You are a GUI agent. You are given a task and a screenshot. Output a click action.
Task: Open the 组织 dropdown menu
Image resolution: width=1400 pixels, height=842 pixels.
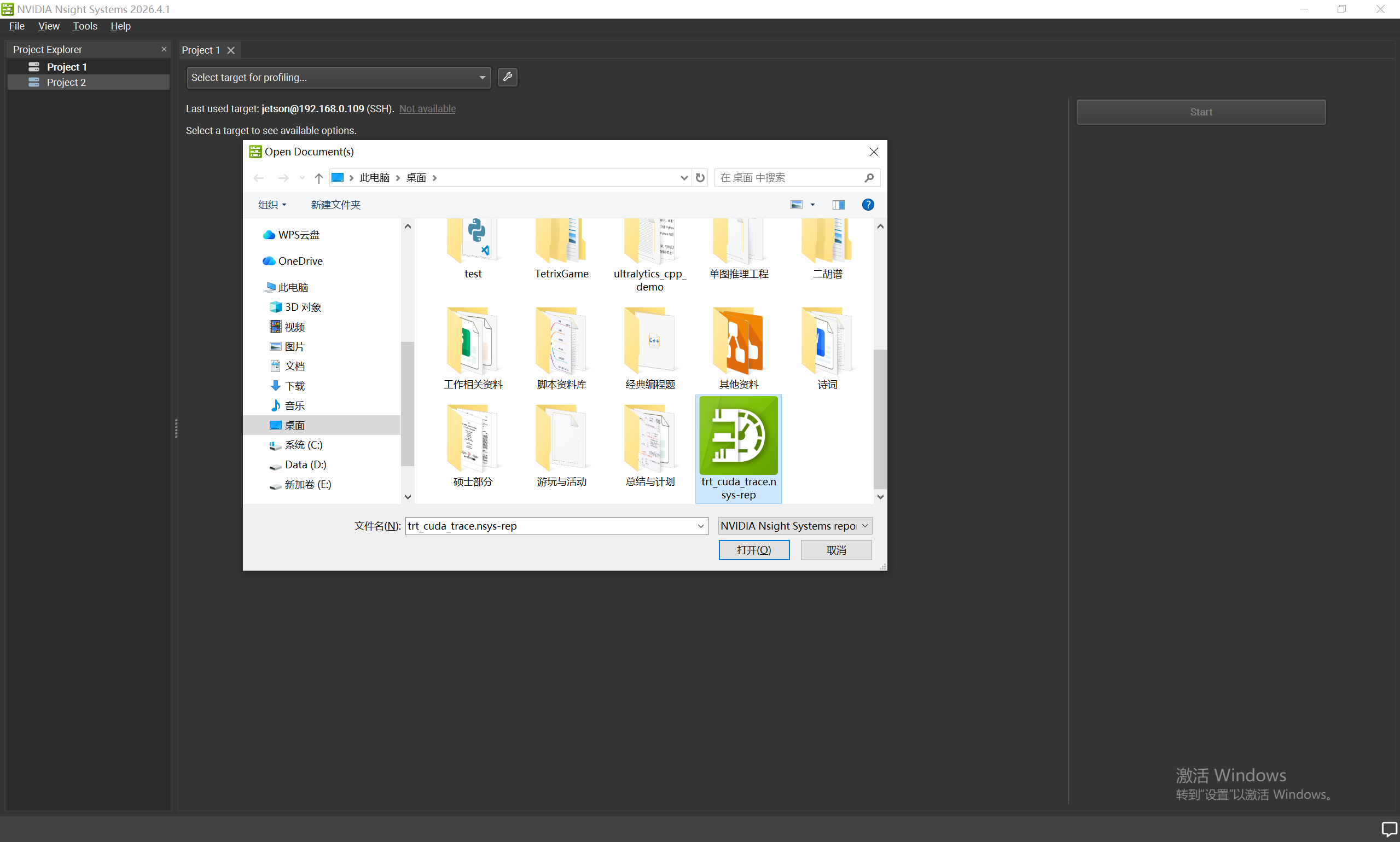(272, 205)
